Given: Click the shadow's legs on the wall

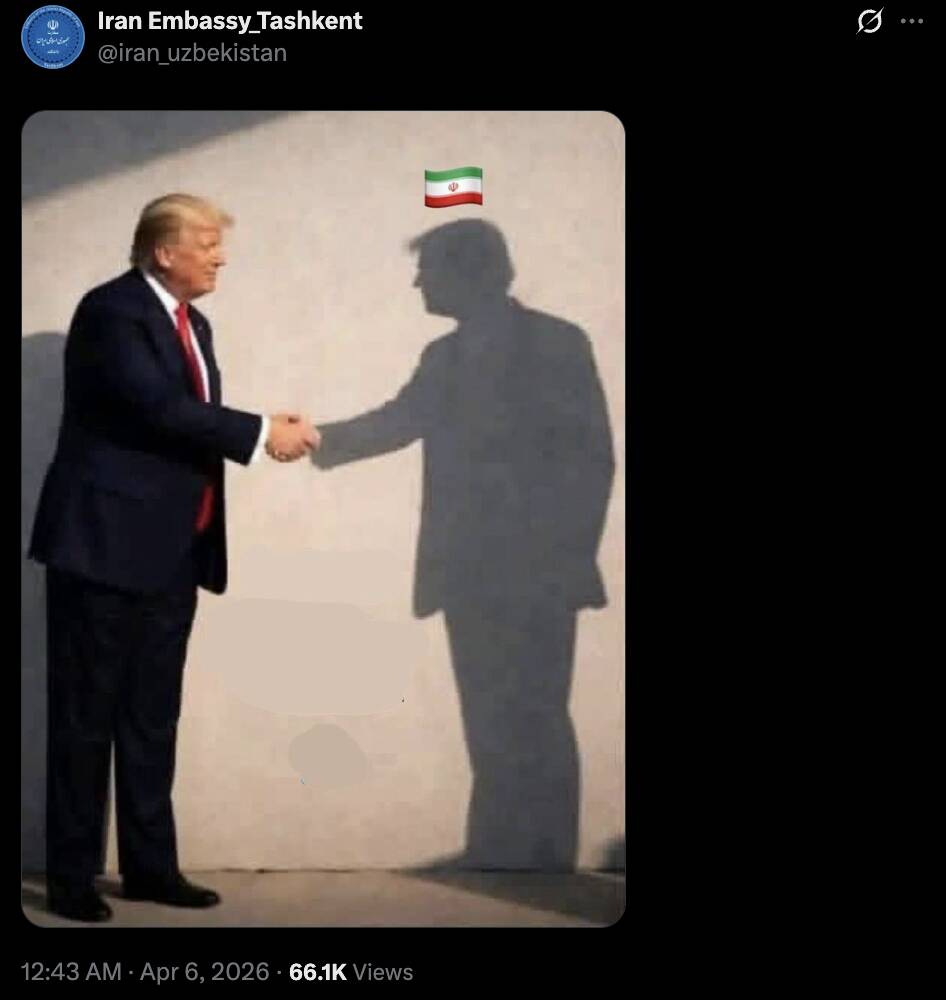Looking at the screenshot, I should click(x=518, y=740).
